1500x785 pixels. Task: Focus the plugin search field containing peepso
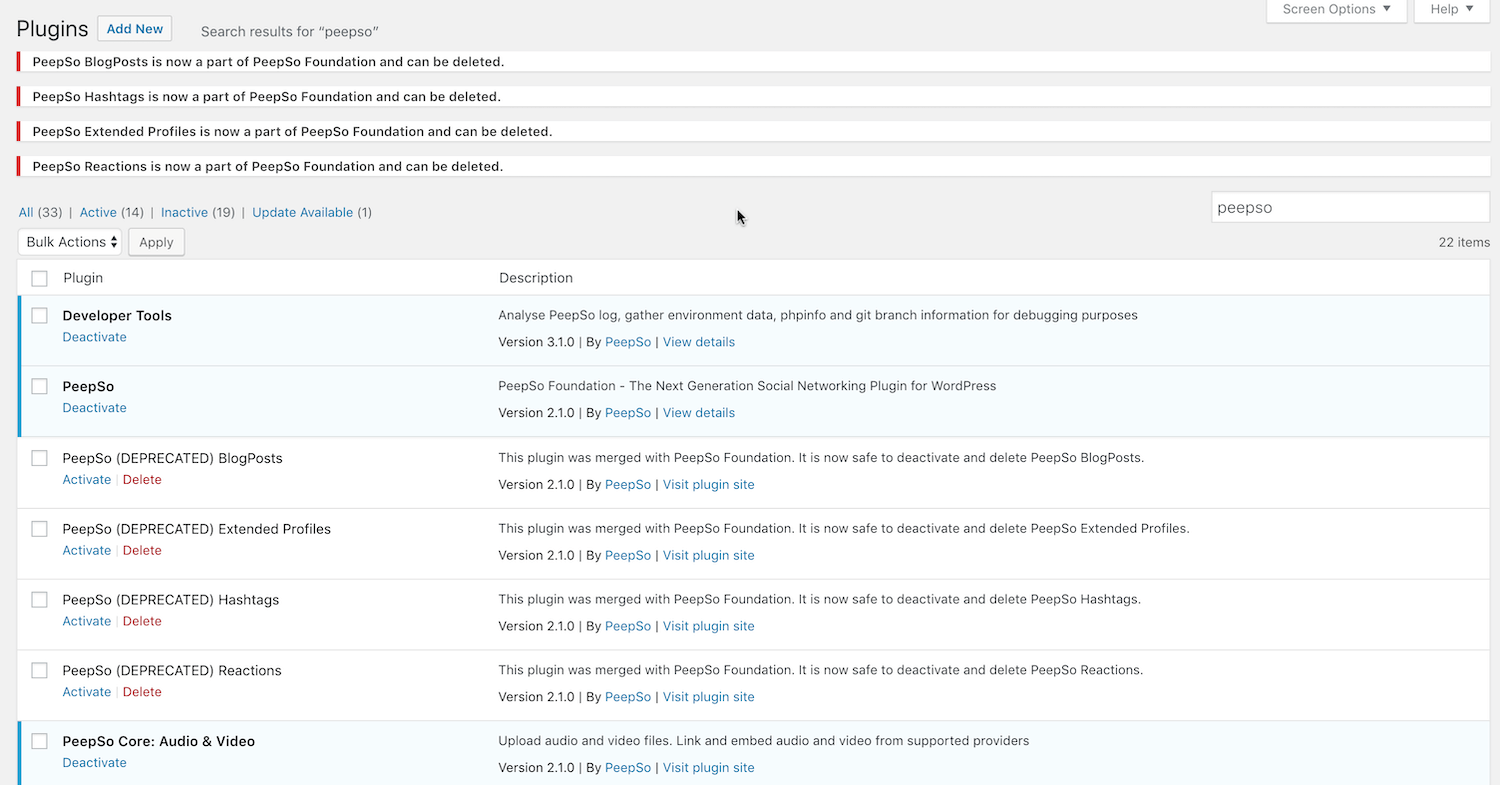point(1350,208)
